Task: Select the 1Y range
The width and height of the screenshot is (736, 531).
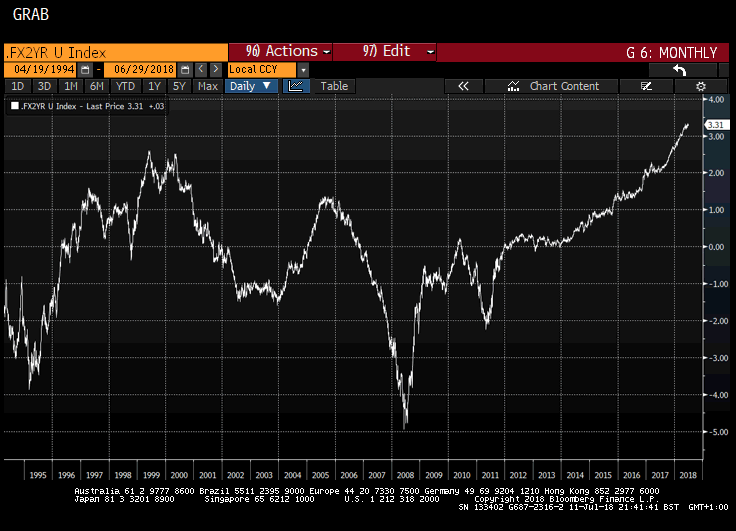Action: coord(154,86)
